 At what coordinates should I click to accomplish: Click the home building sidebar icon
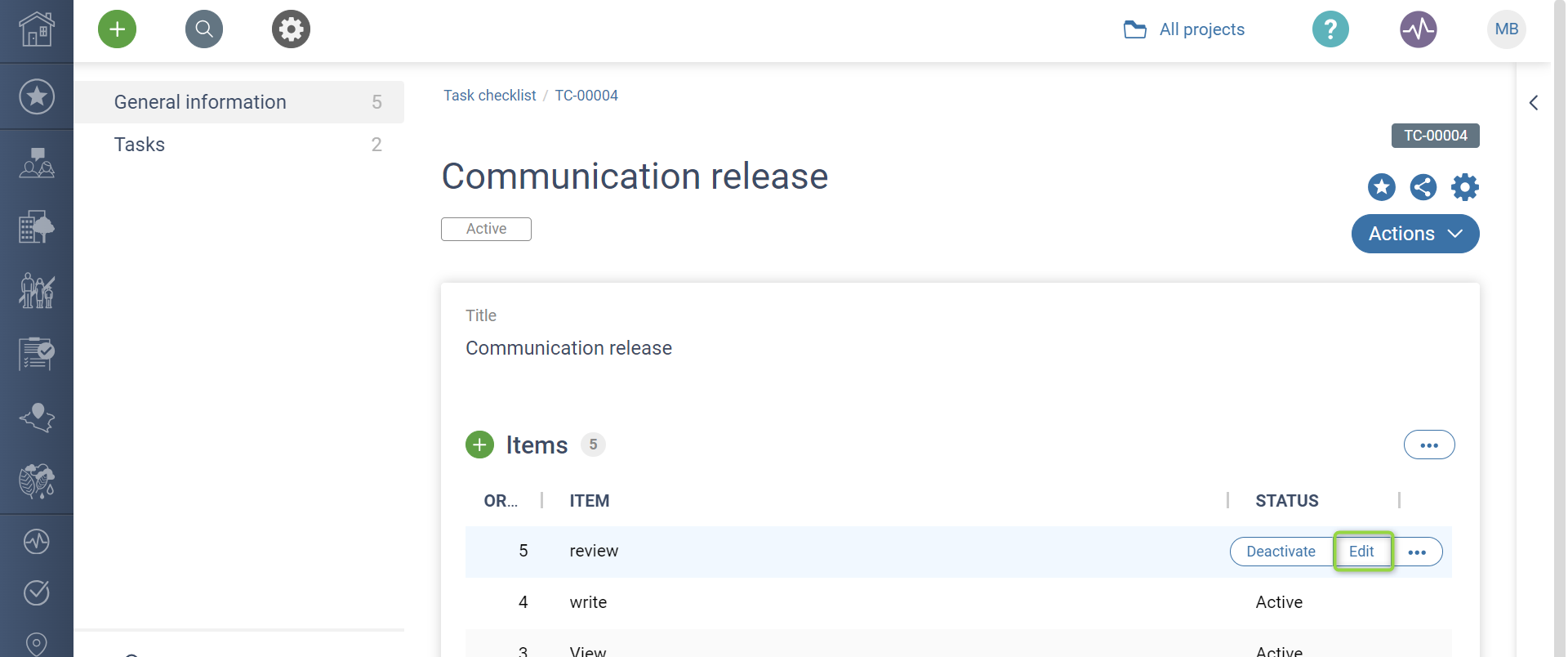coord(37,29)
